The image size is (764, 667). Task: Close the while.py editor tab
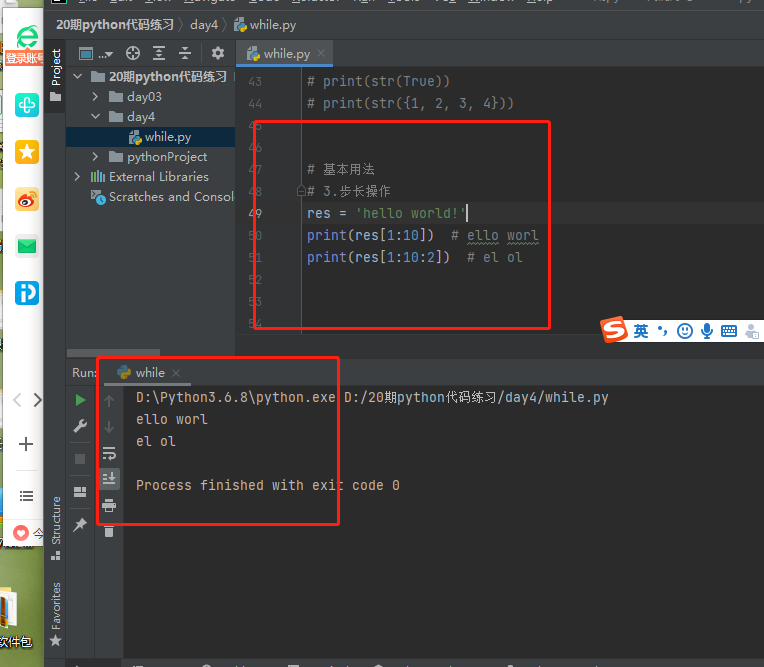pyautogui.click(x=321, y=53)
